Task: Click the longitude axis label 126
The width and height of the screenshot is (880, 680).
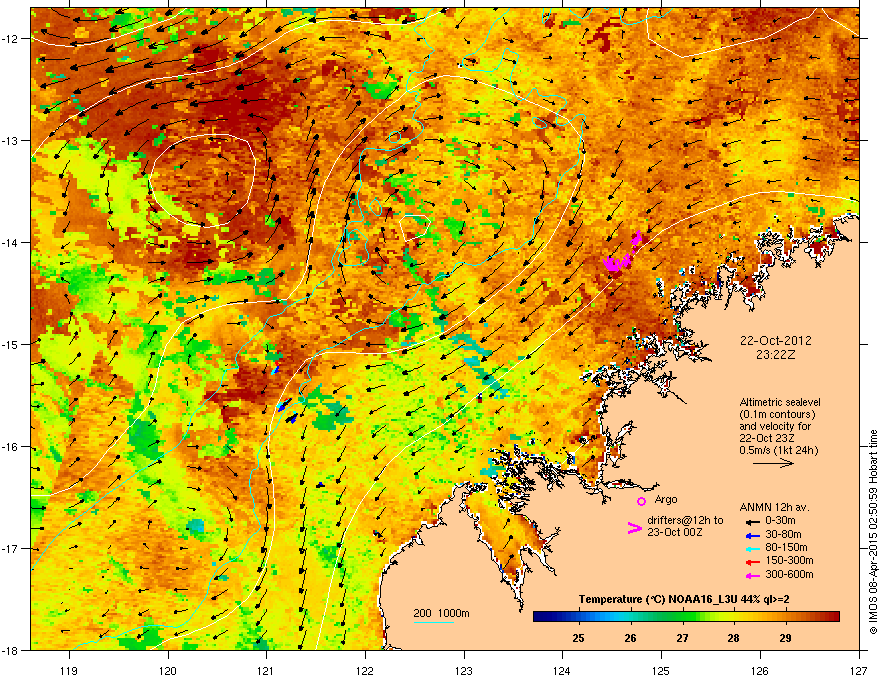Action: pos(760,670)
